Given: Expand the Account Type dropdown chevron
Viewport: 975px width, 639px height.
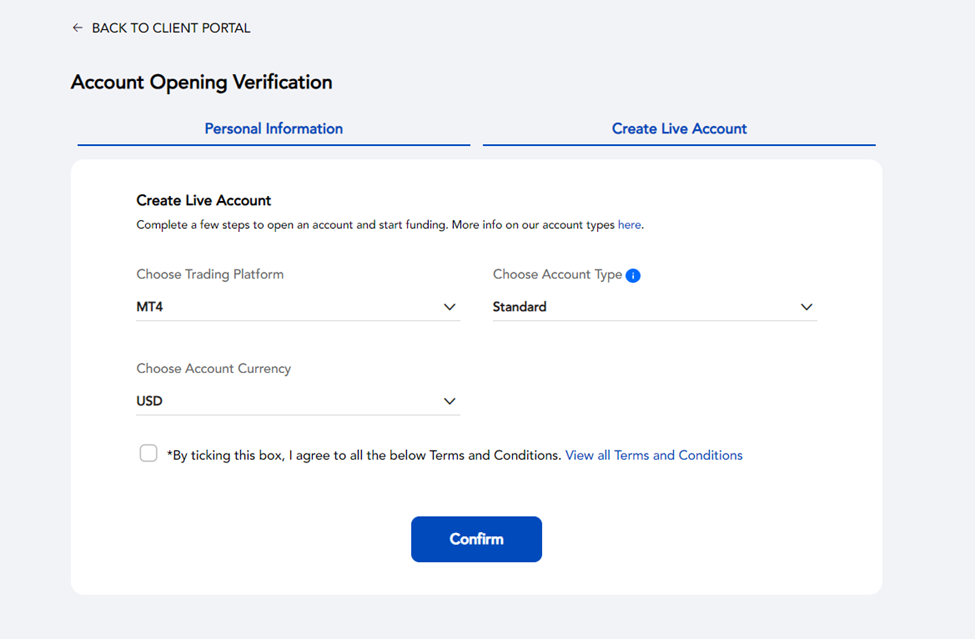Looking at the screenshot, I should 806,307.
